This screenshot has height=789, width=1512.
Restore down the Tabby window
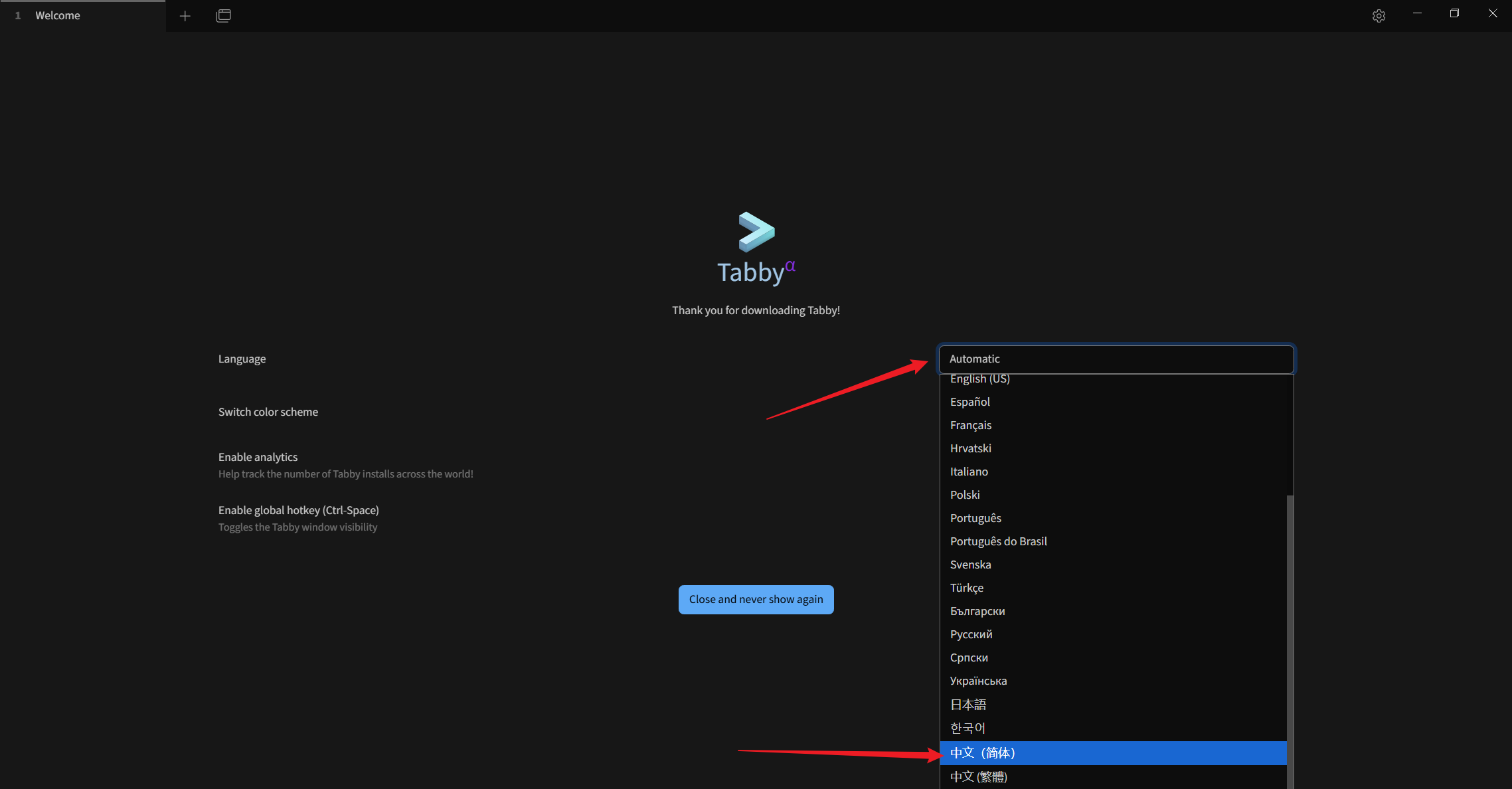[1454, 13]
